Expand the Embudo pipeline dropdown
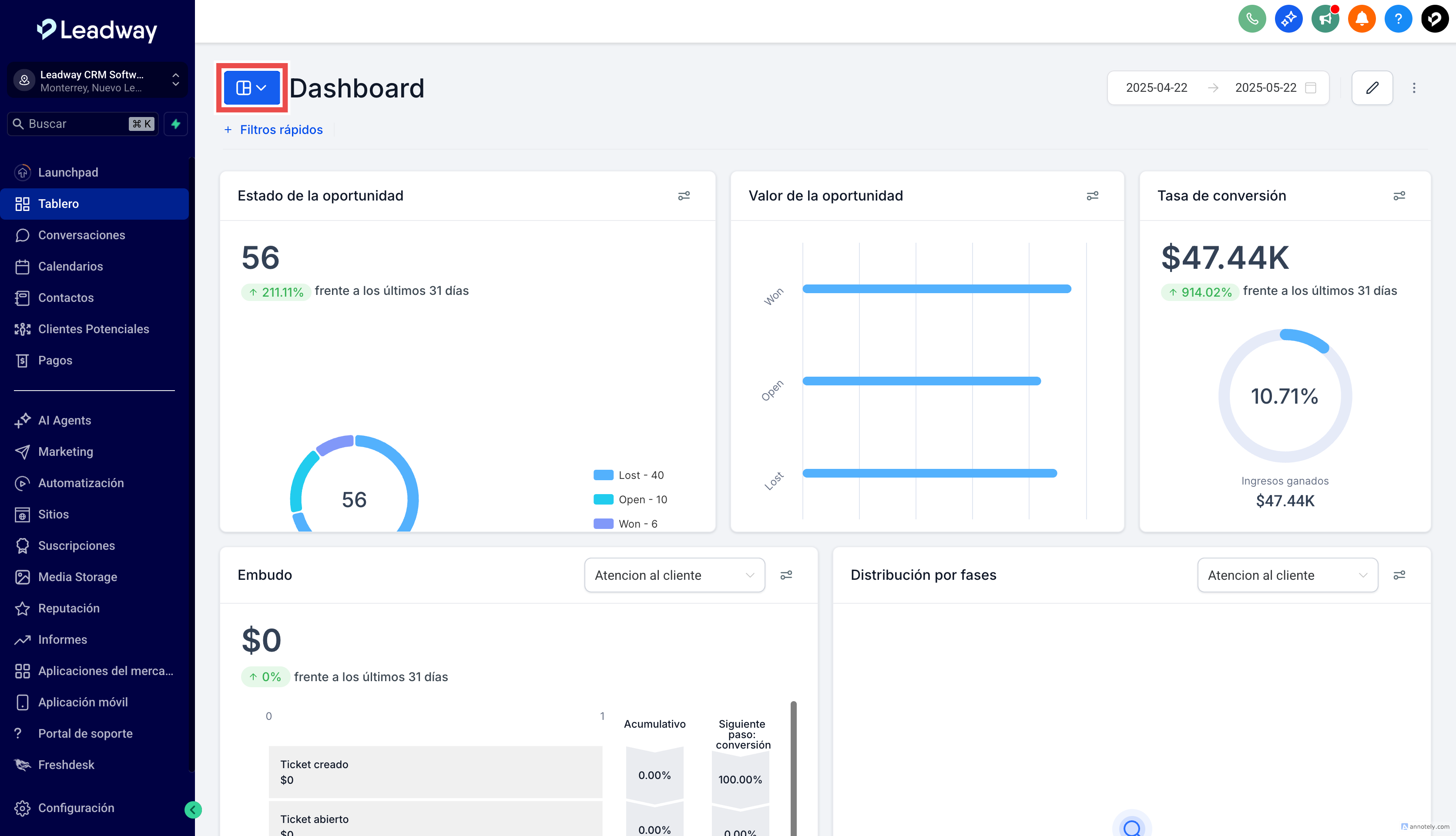The height and width of the screenshot is (836, 1456). point(674,575)
